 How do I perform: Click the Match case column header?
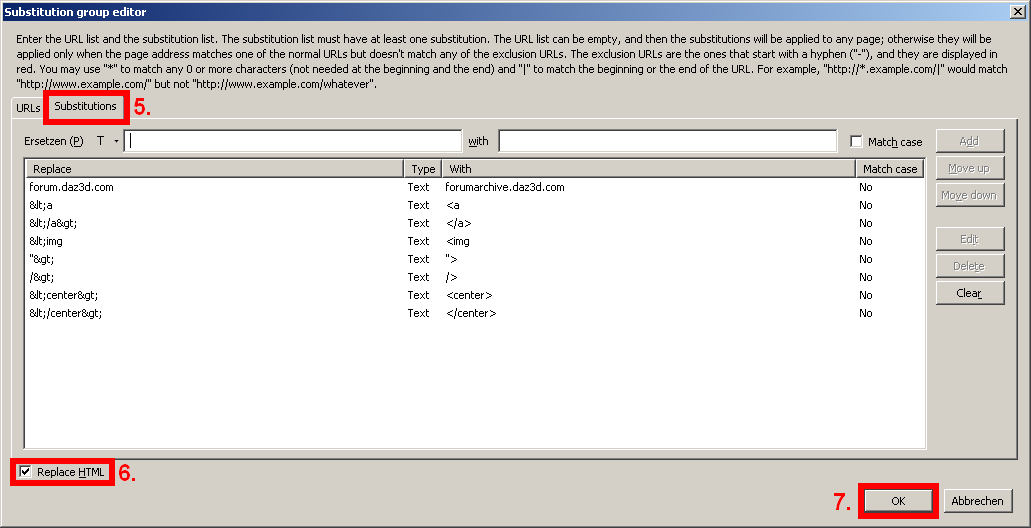click(890, 169)
